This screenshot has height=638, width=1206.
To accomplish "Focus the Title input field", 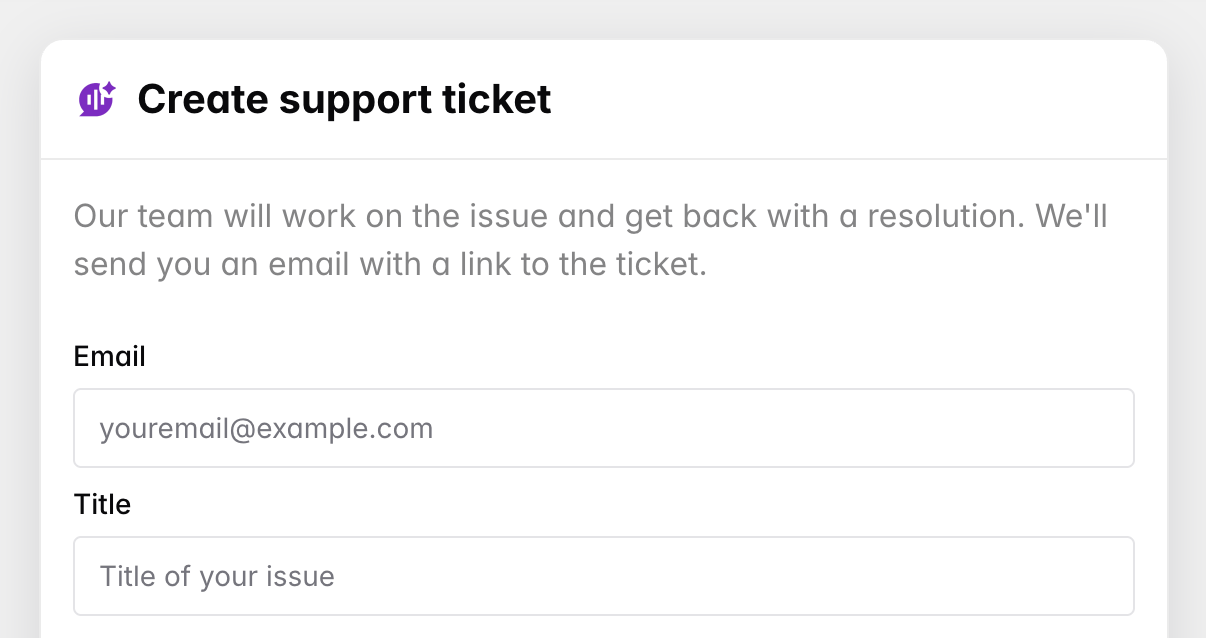I will coord(603,576).
